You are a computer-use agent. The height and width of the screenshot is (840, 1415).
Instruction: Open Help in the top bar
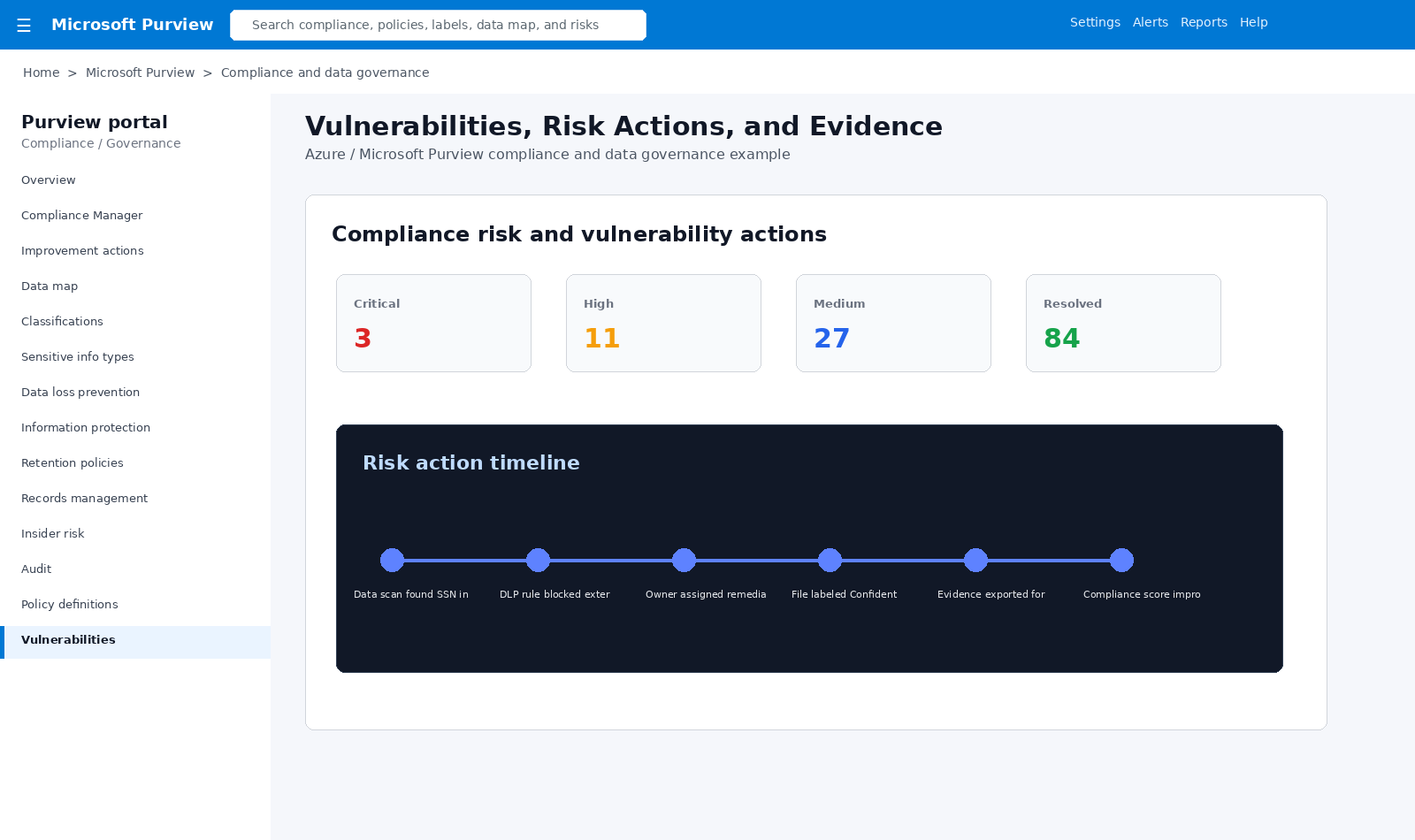[1253, 22]
